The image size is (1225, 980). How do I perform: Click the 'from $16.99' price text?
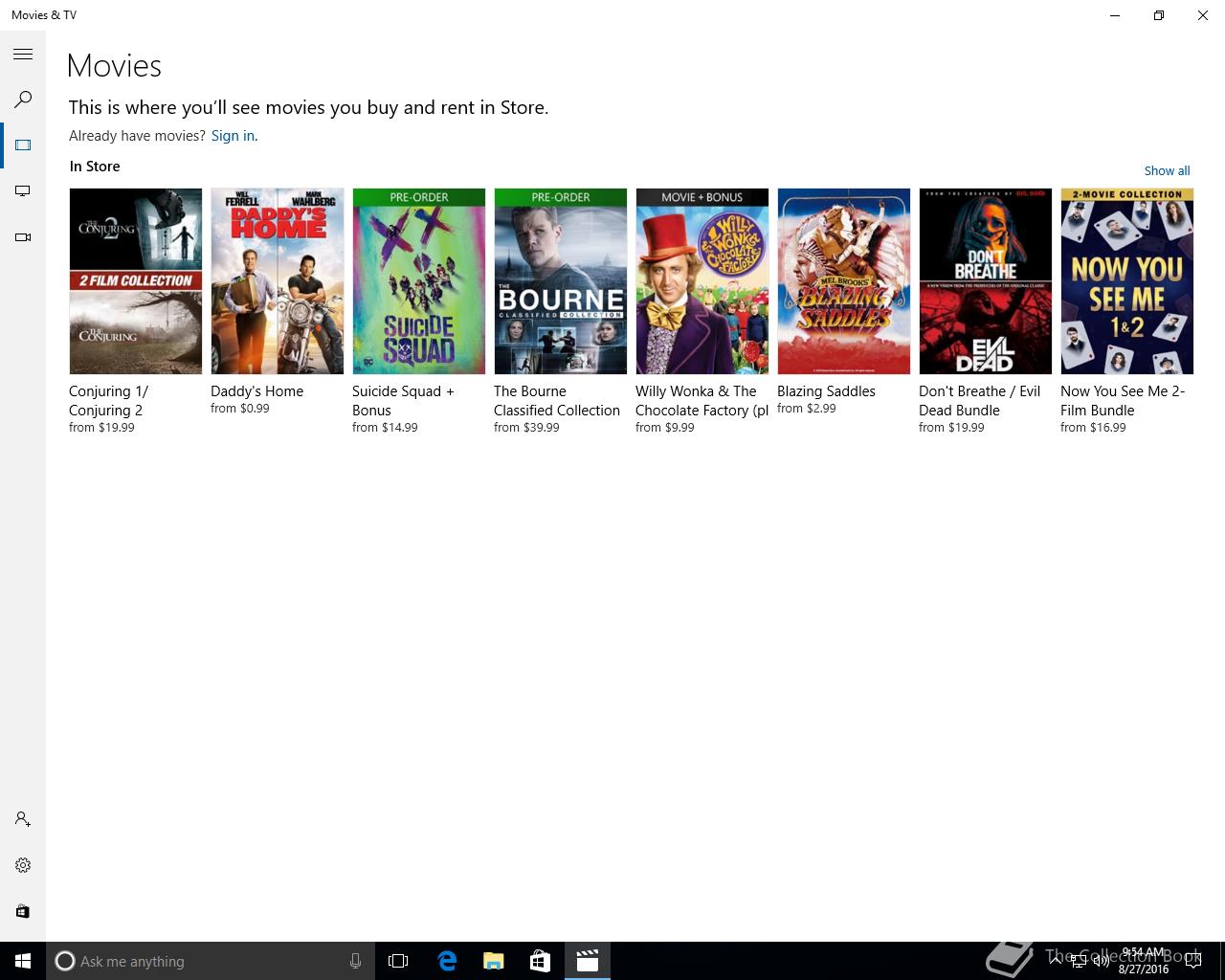[1093, 428]
